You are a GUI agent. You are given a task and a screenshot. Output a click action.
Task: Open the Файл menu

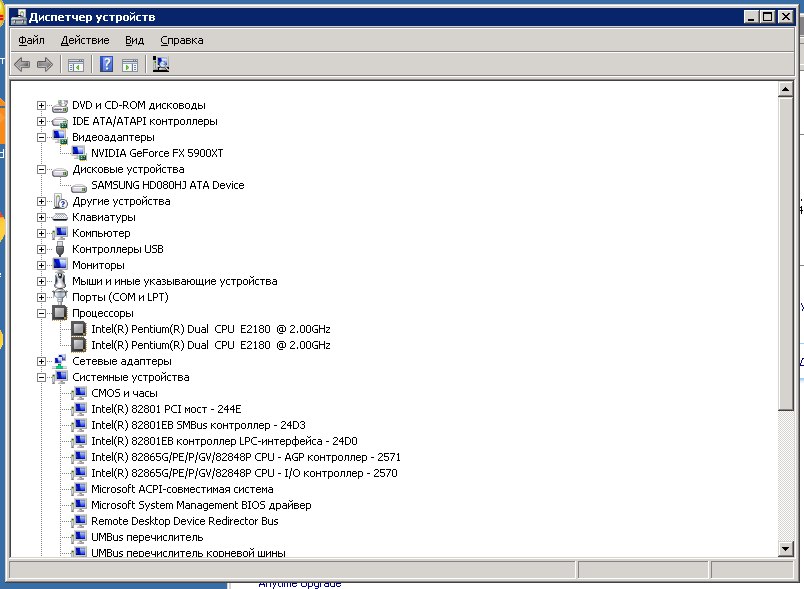tap(31, 40)
